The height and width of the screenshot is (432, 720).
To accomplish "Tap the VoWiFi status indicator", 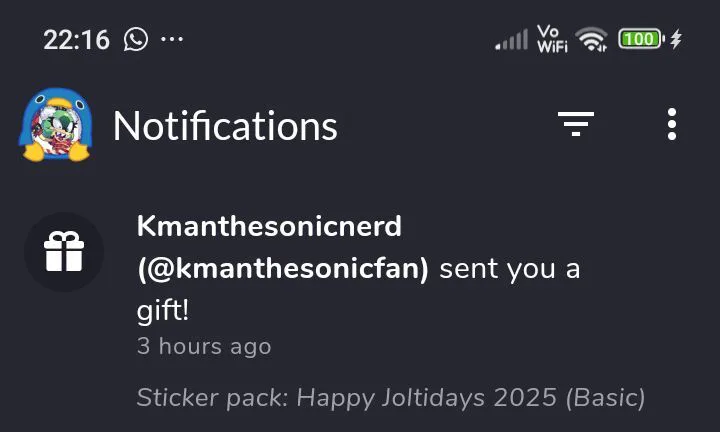I will [552, 39].
